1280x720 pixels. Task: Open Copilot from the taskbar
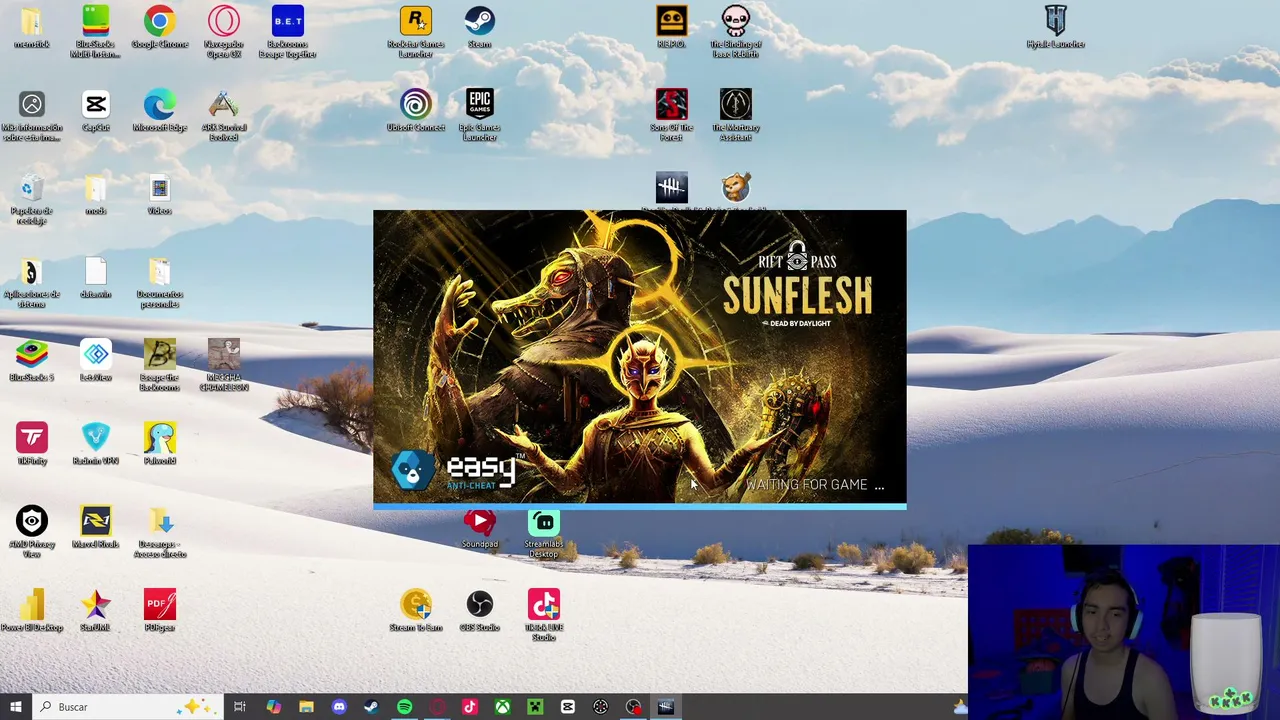(x=273, y=707)
